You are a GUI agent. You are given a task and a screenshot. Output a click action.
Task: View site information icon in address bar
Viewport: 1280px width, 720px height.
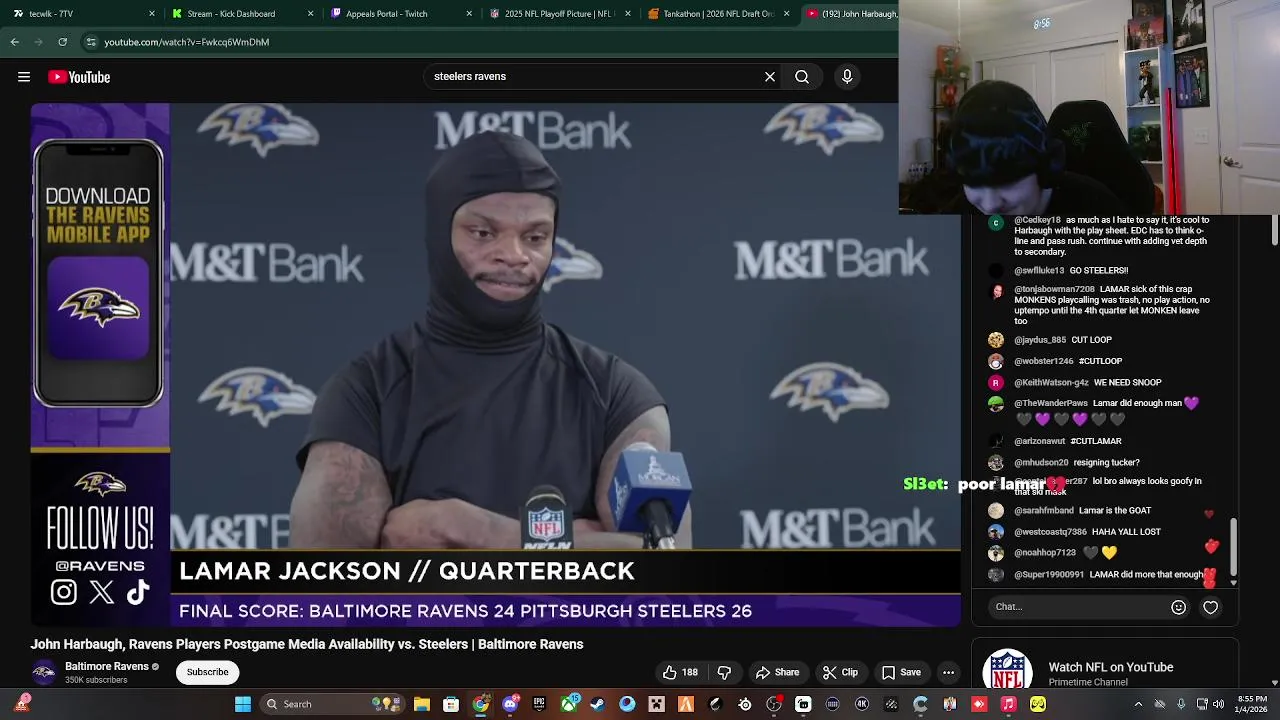click(91, 42)
